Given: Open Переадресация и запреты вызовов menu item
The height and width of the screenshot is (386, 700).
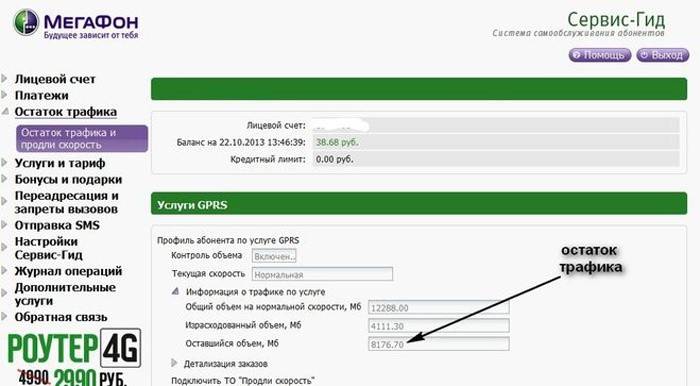Looking at the screenshot, I should (67, 202).
